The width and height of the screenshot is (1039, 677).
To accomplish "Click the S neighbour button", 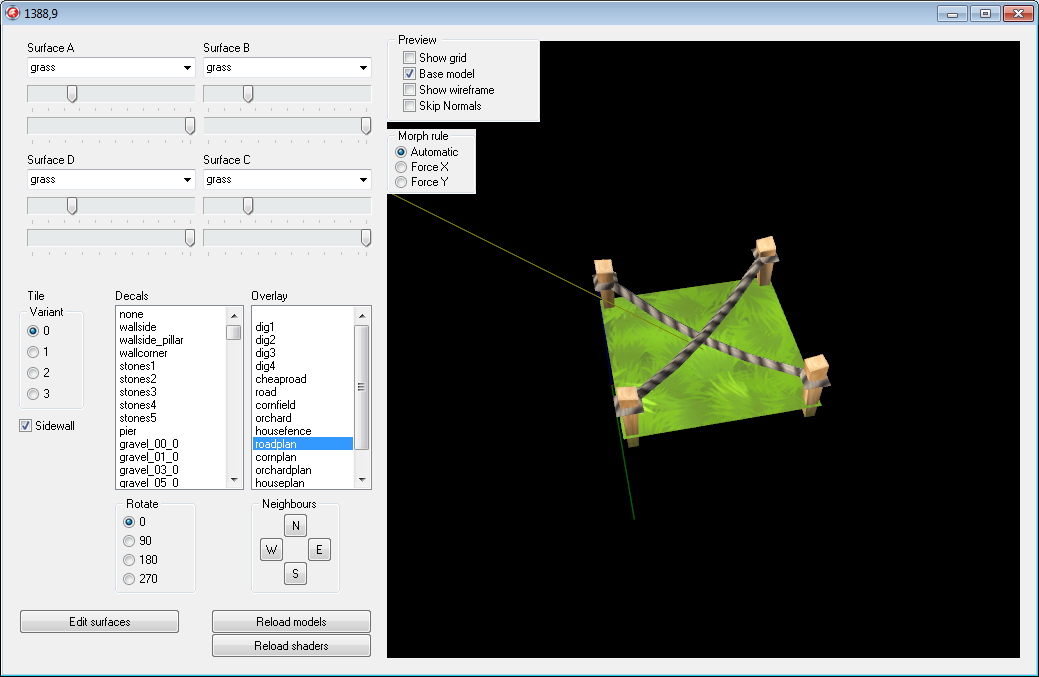I will [296, 574].
